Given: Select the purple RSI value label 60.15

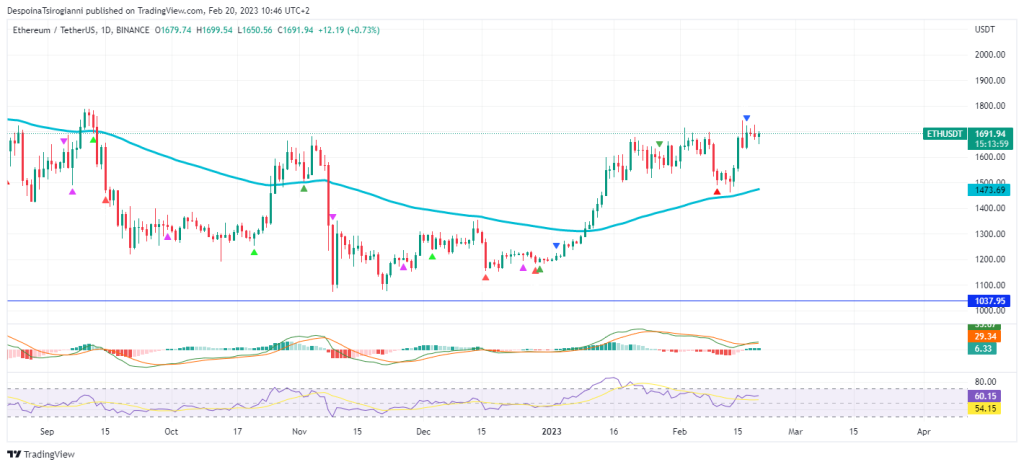Looking at the screenshot, I should click(x=986, y=396).
